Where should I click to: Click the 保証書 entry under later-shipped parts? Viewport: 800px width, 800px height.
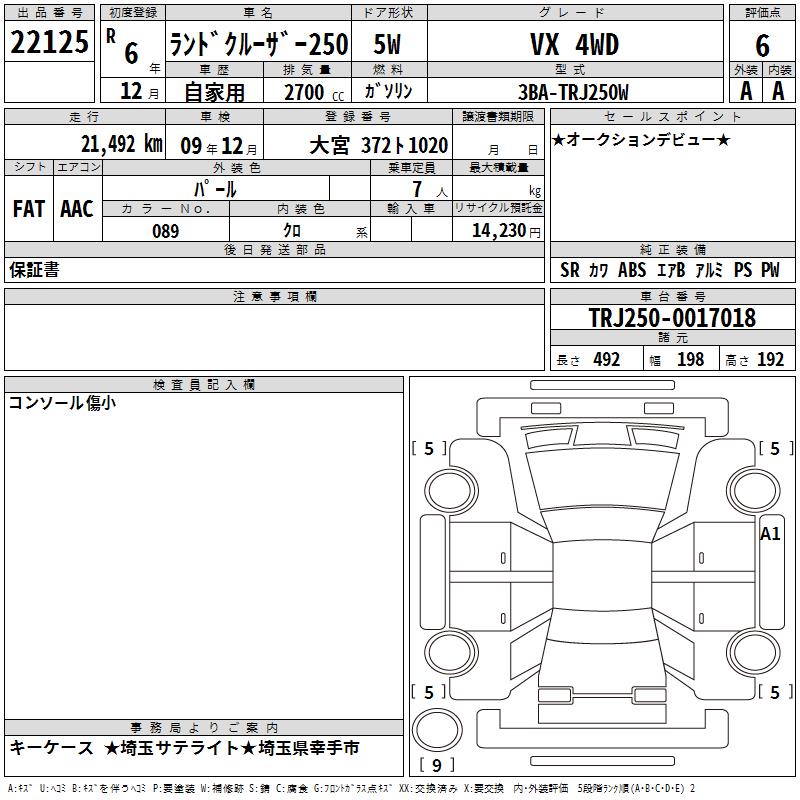[x=34, y=269]
